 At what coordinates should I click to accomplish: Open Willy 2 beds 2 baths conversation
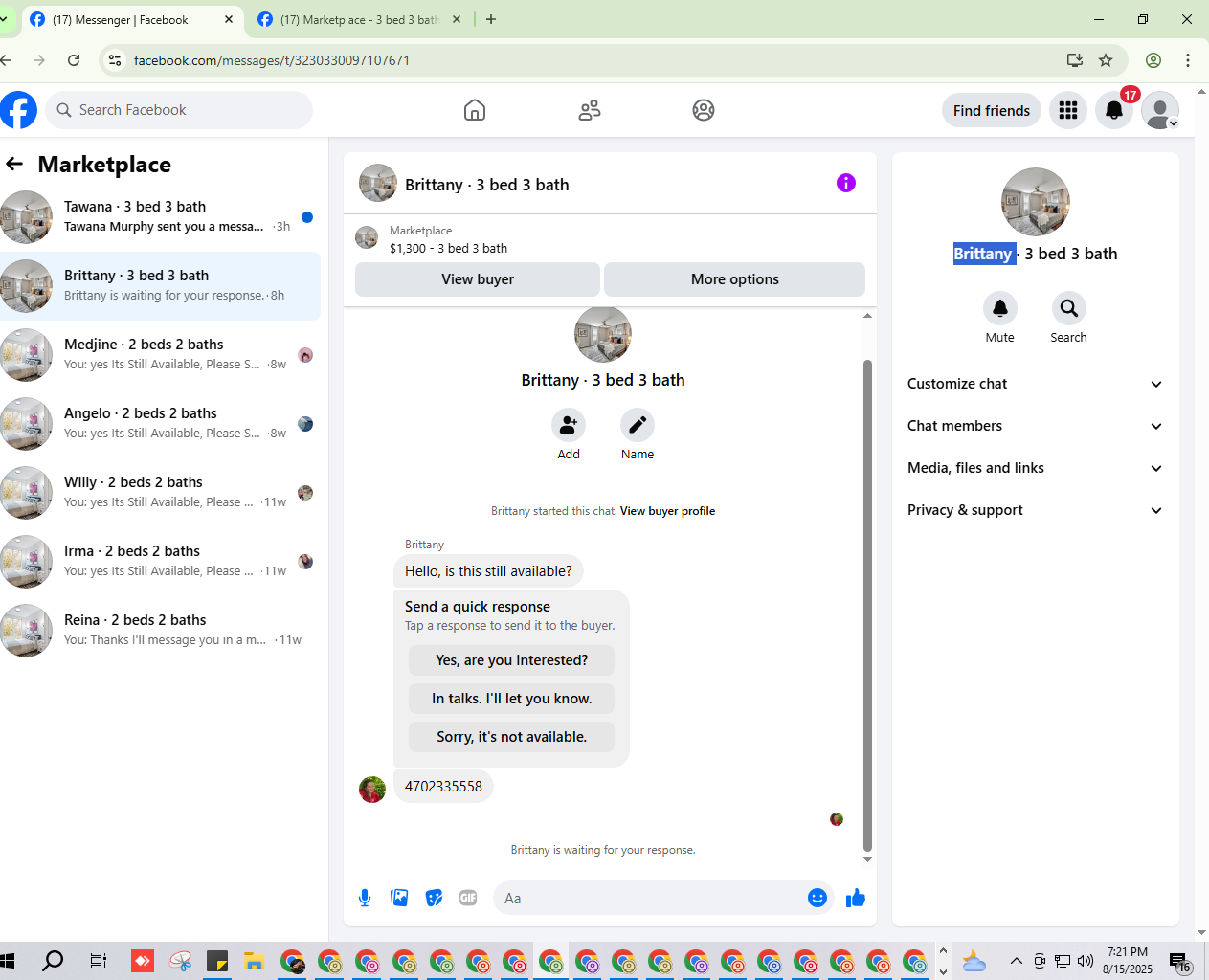[160, 493]
